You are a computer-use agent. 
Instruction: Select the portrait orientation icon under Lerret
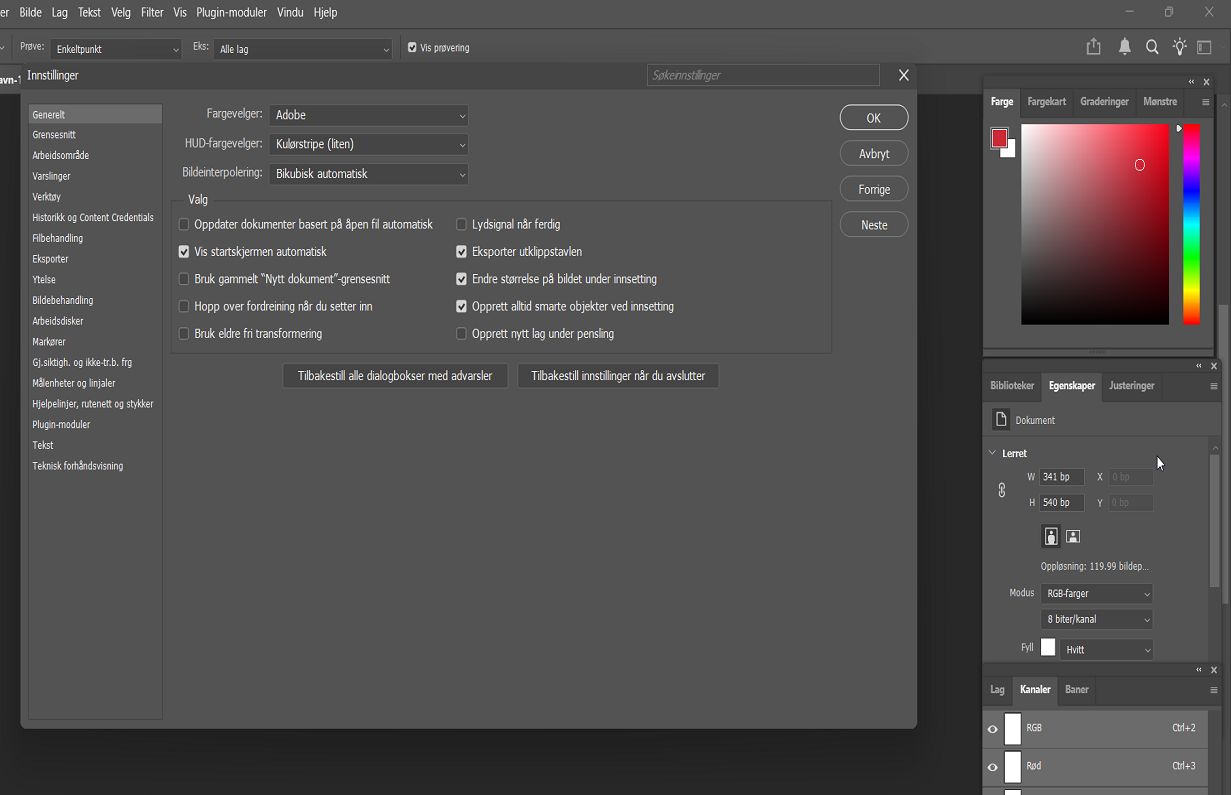pyautogui.click(x=1050, y=536)
